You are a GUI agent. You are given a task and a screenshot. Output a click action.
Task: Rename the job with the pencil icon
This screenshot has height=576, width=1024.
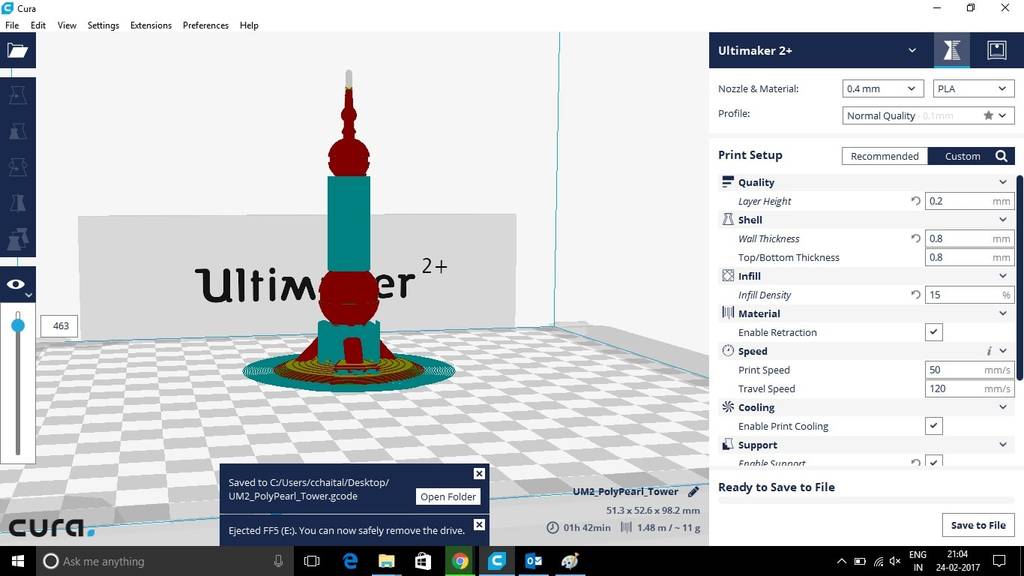pyautogui.click(x=694, y=491)
